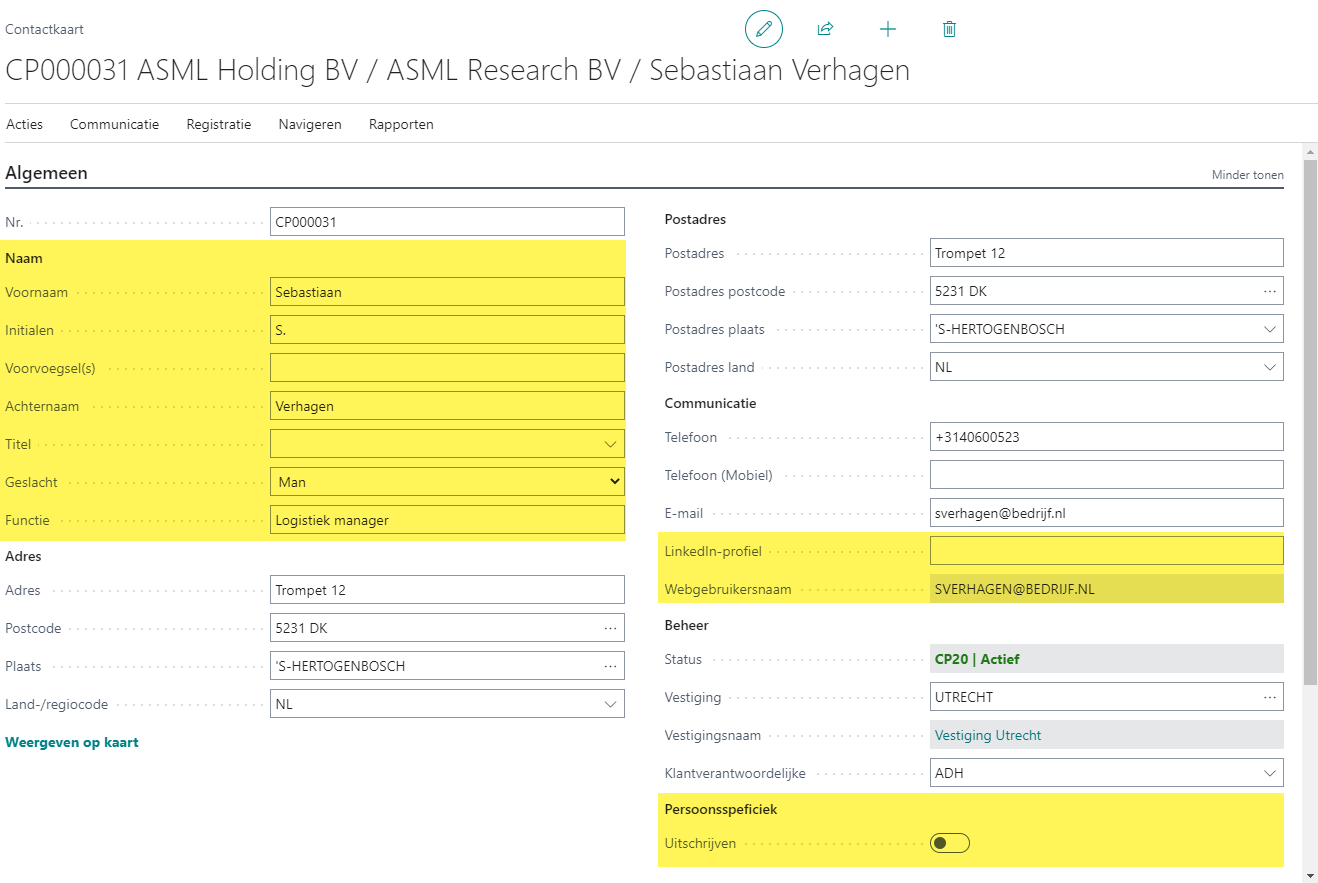Open Postadres land dropdown
Image resolution: width=1318 pixels, height=883 pixels.
point(1270,367)
